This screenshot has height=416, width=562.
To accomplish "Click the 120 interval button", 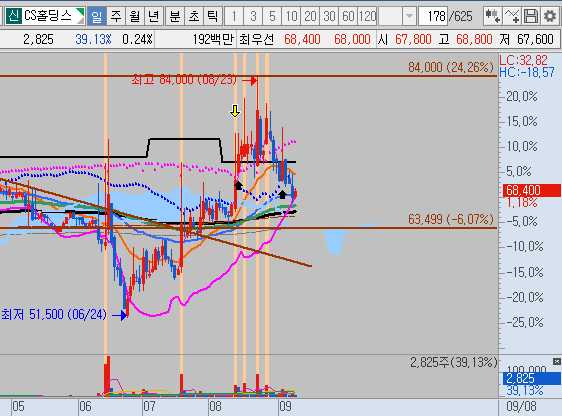I will [x=367, y=16].
